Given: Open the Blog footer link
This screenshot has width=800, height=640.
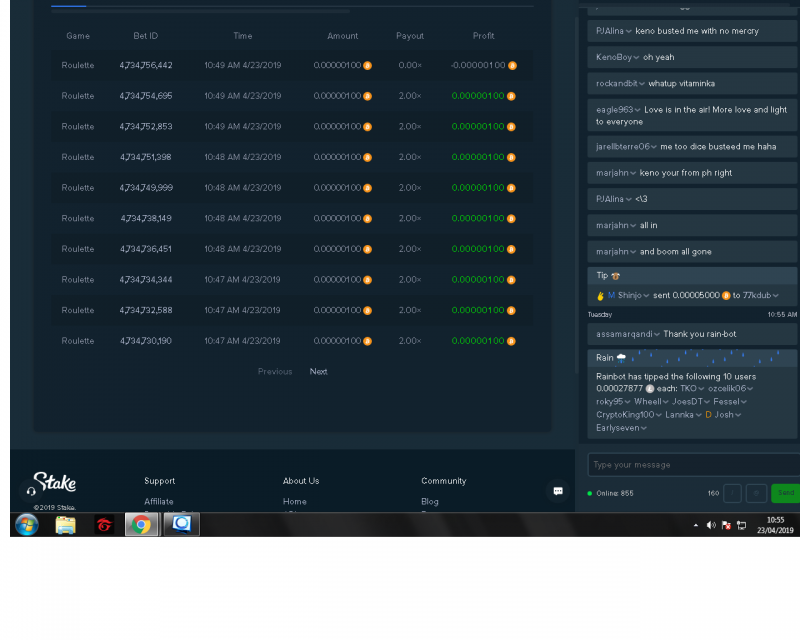Looking at the screenshot, I should (430, 502).
